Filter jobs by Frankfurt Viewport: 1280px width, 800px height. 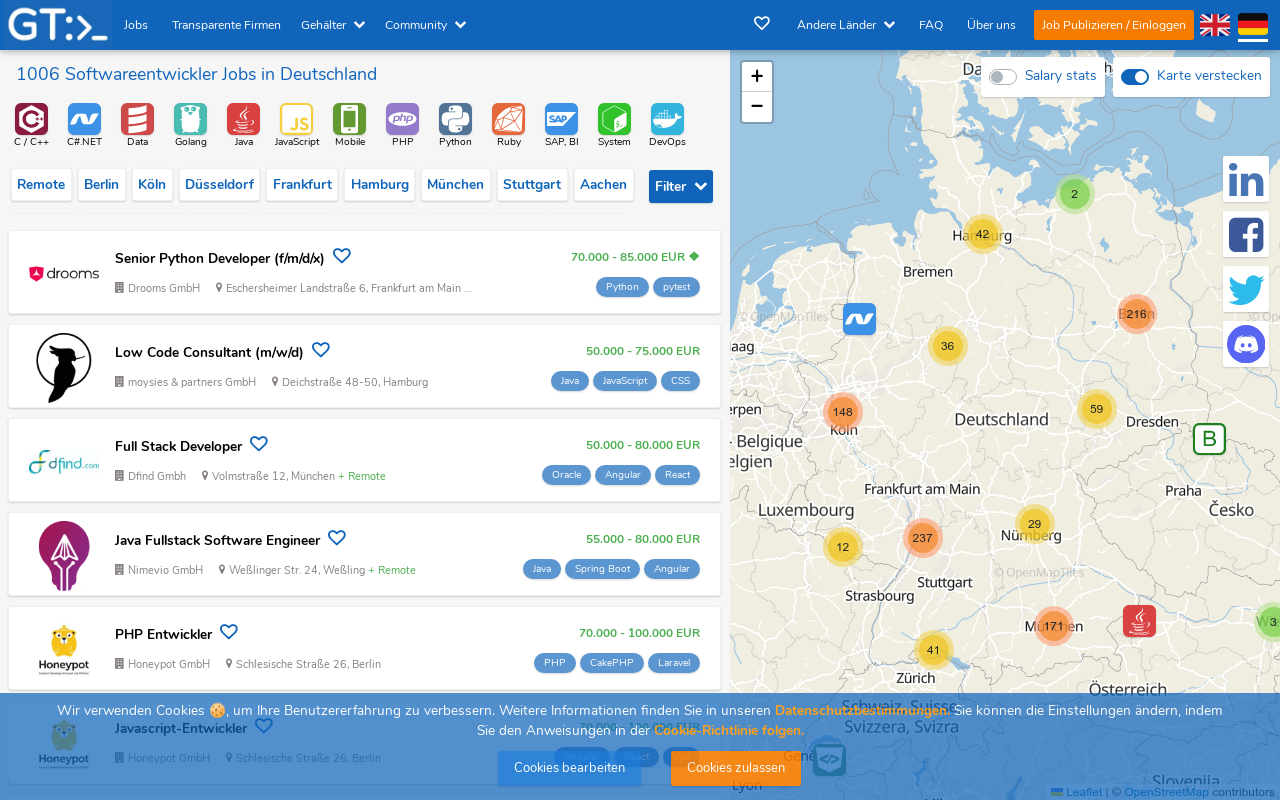302,185
